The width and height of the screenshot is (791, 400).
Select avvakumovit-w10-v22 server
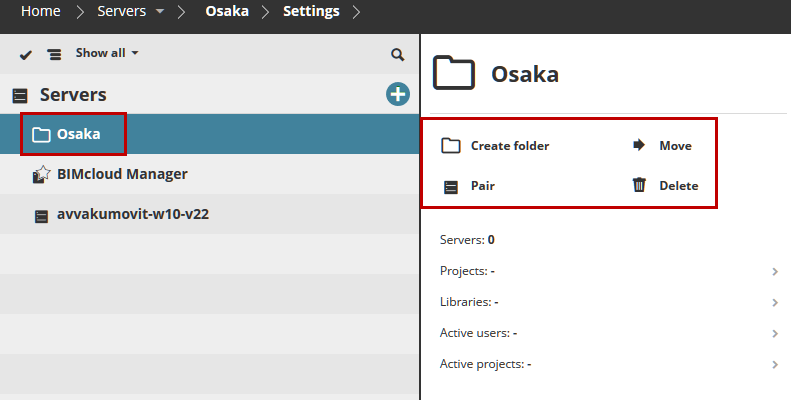coord(132,214)
